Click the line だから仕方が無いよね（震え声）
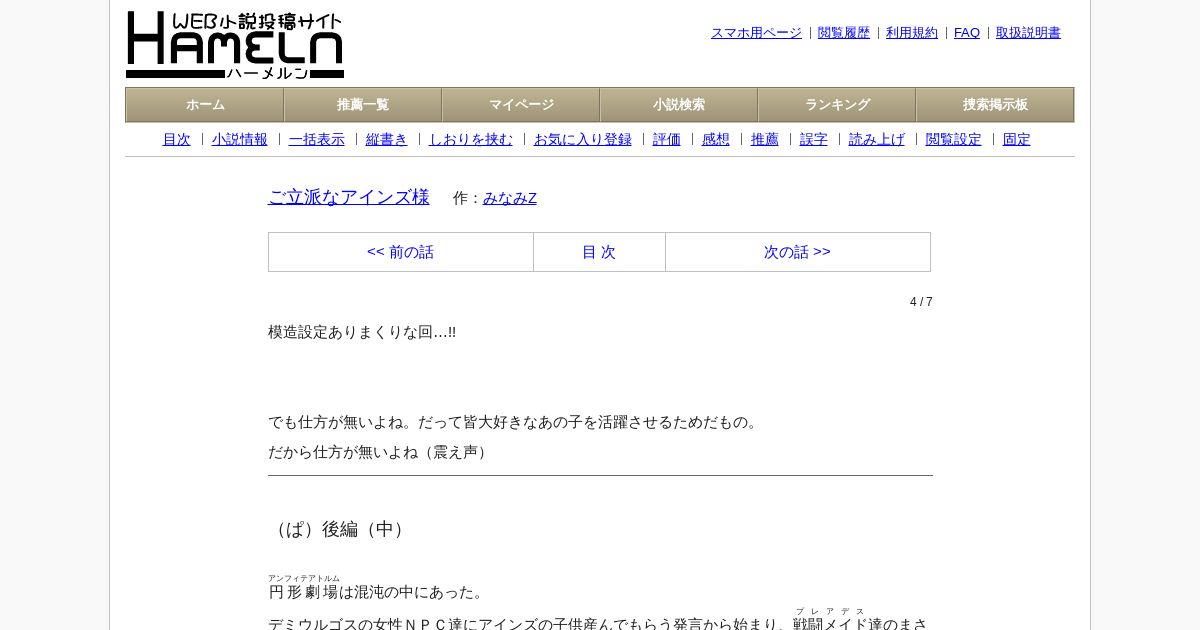 tap(380, 452)
